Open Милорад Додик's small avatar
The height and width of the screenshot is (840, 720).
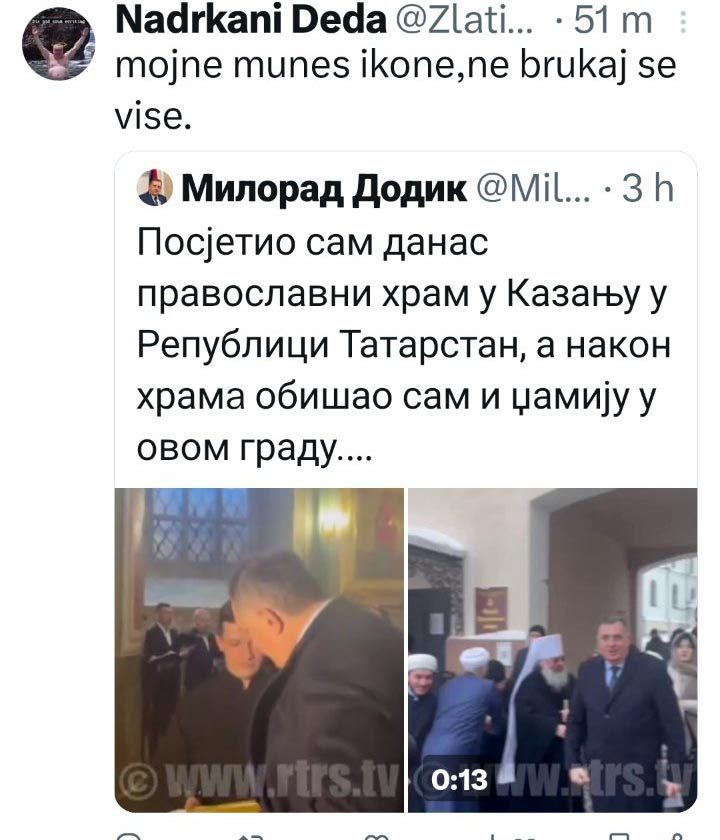(155, 188)
